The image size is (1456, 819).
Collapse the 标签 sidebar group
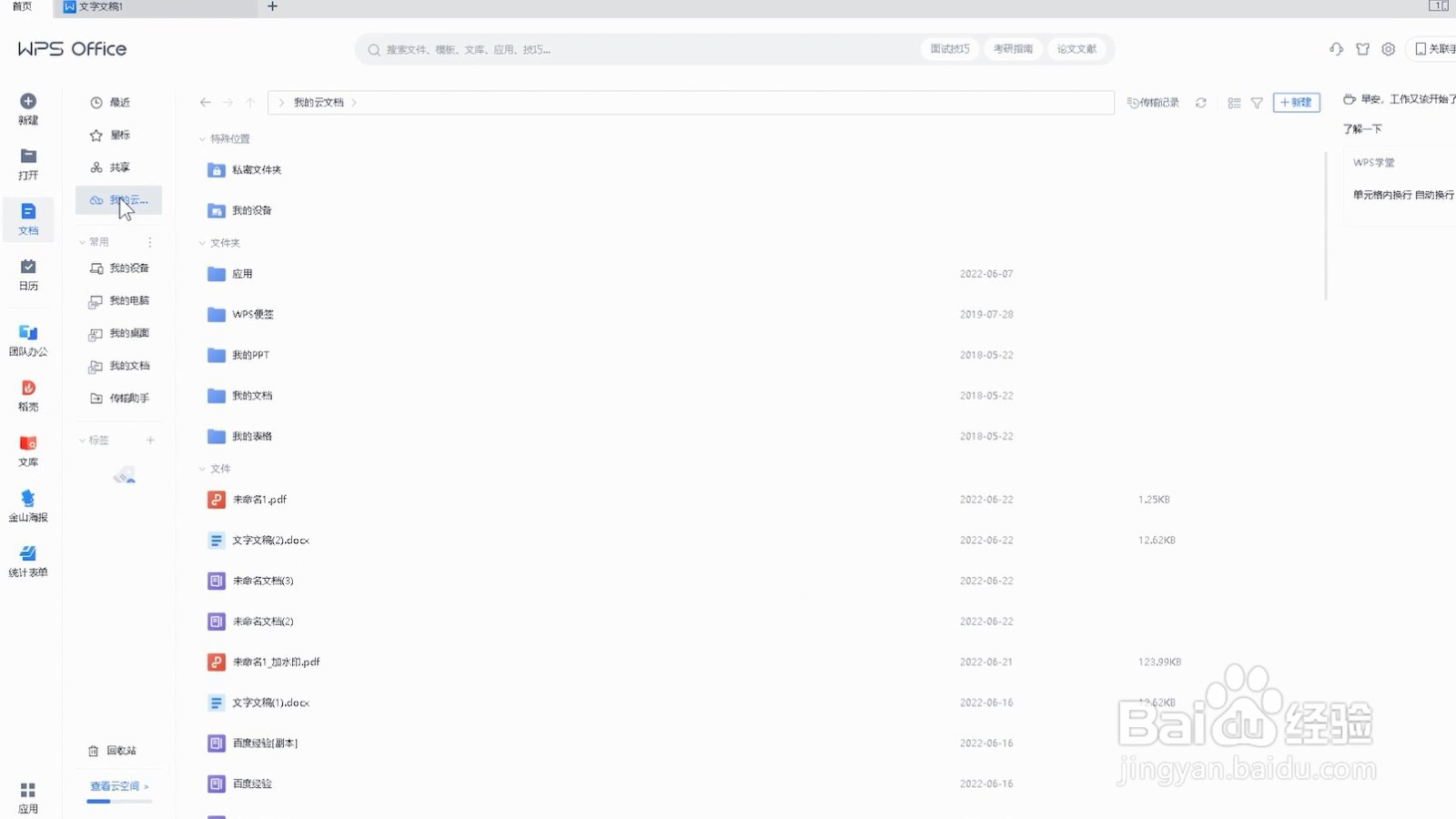[82, 440]
